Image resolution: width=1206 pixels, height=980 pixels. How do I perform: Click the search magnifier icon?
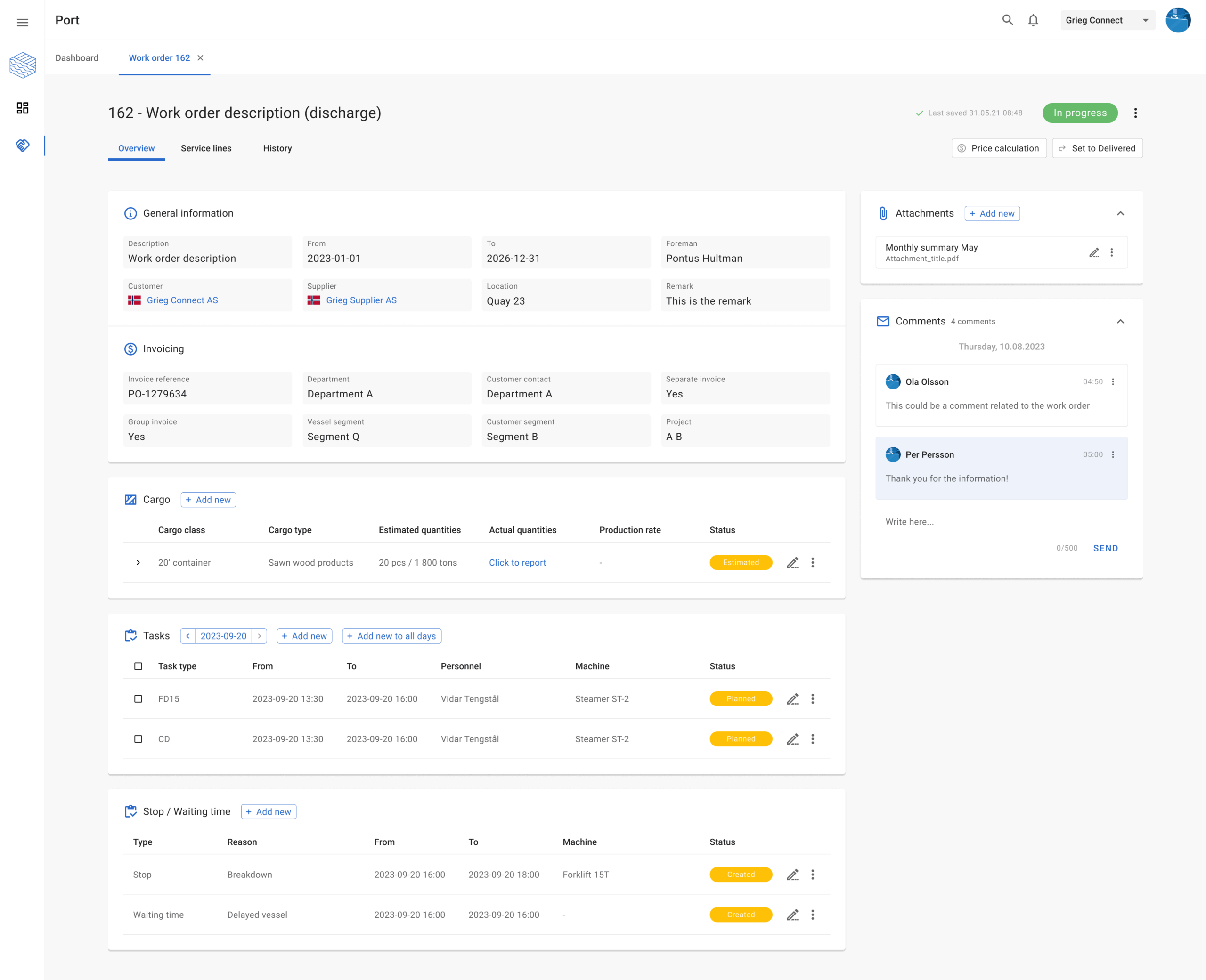(x=1007, y=20)
